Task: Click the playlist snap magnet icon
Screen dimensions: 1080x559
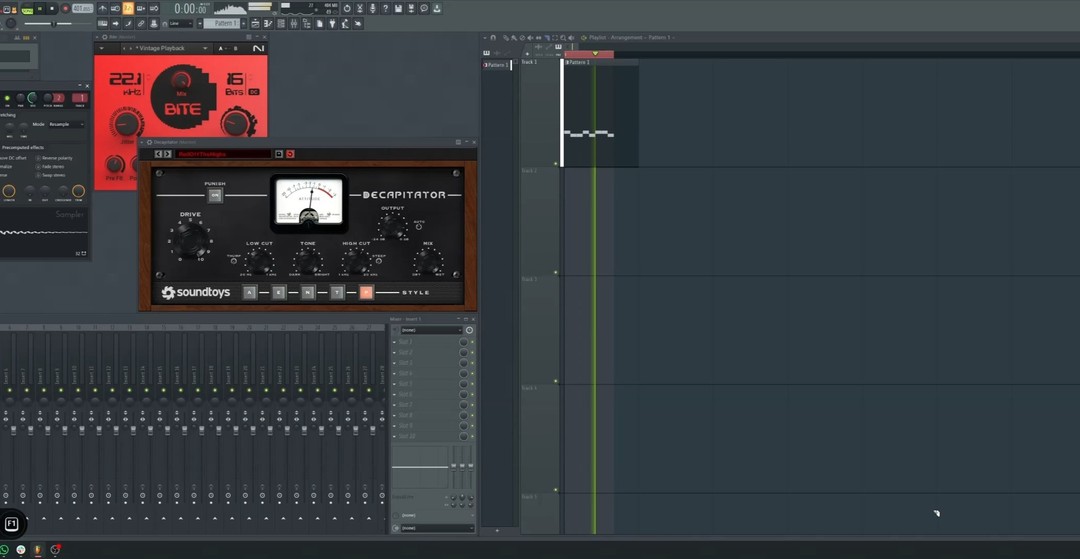Action: point(493,38)
